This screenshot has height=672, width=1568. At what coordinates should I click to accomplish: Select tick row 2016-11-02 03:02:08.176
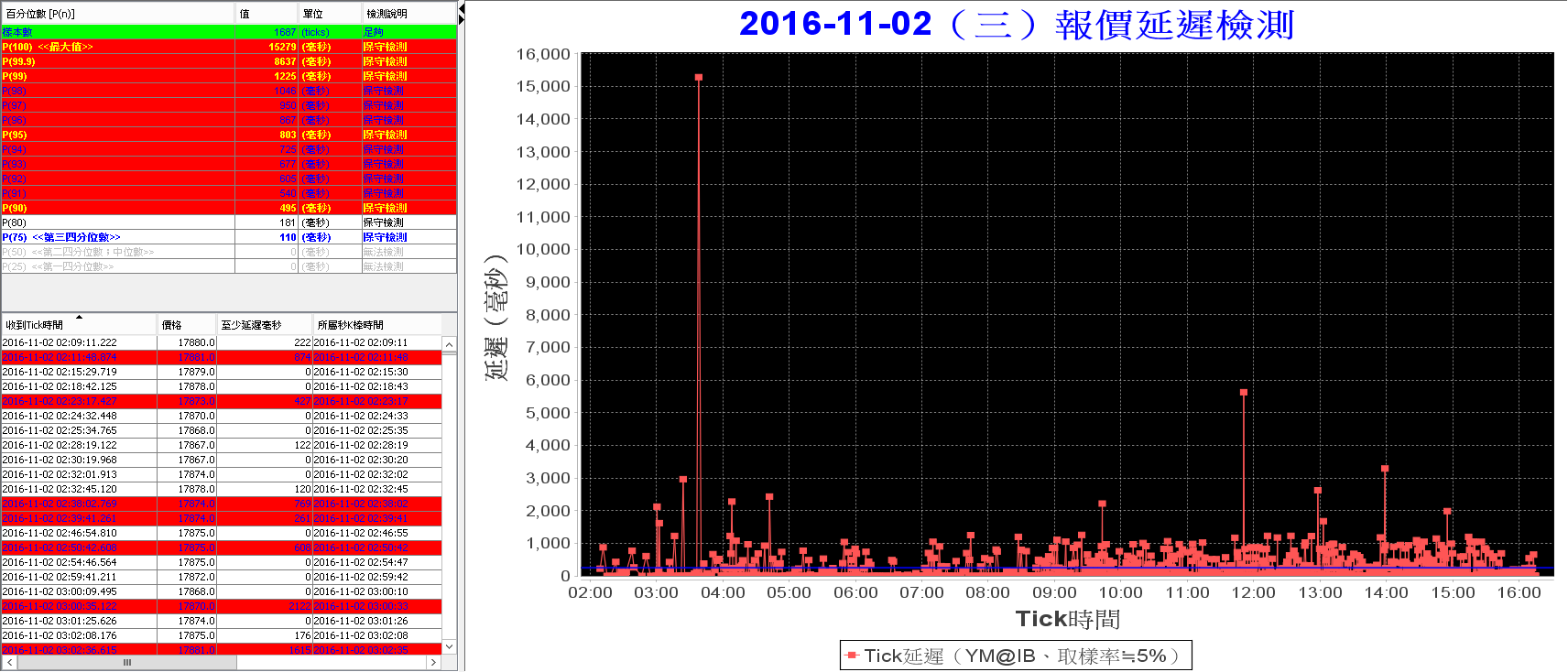[222, 635]
